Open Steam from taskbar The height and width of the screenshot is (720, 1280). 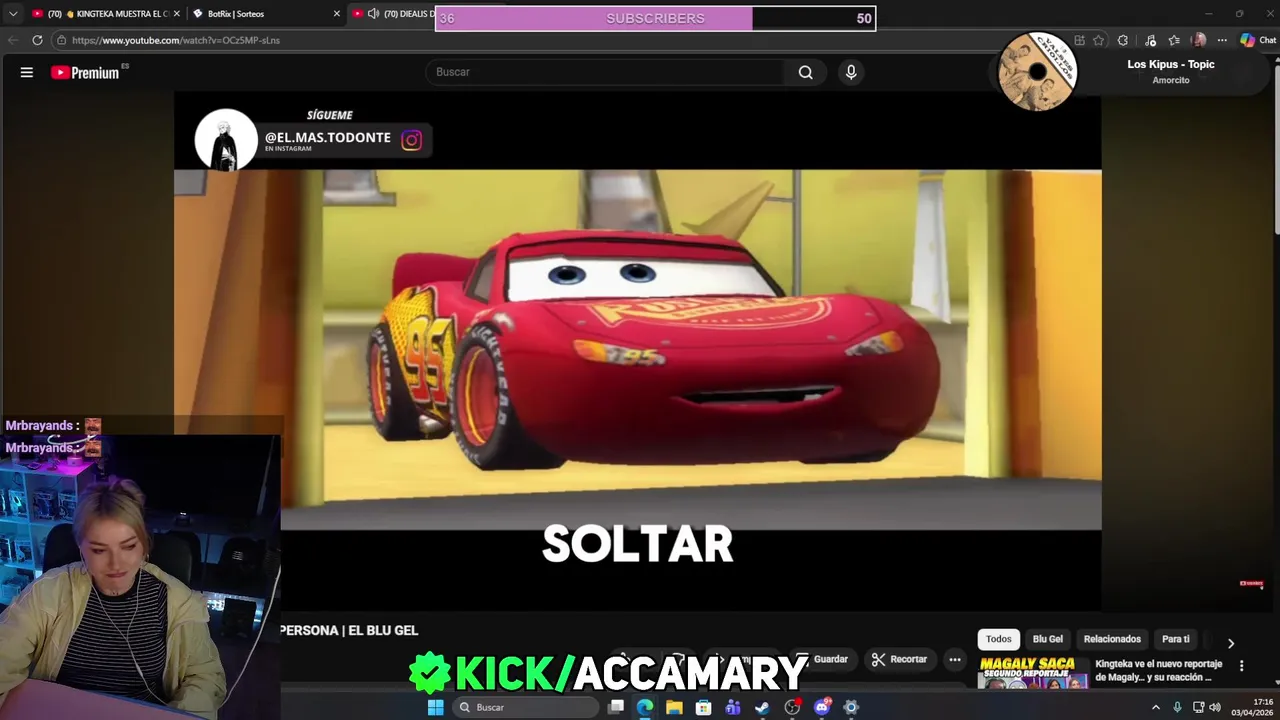(x=762, y=707)
